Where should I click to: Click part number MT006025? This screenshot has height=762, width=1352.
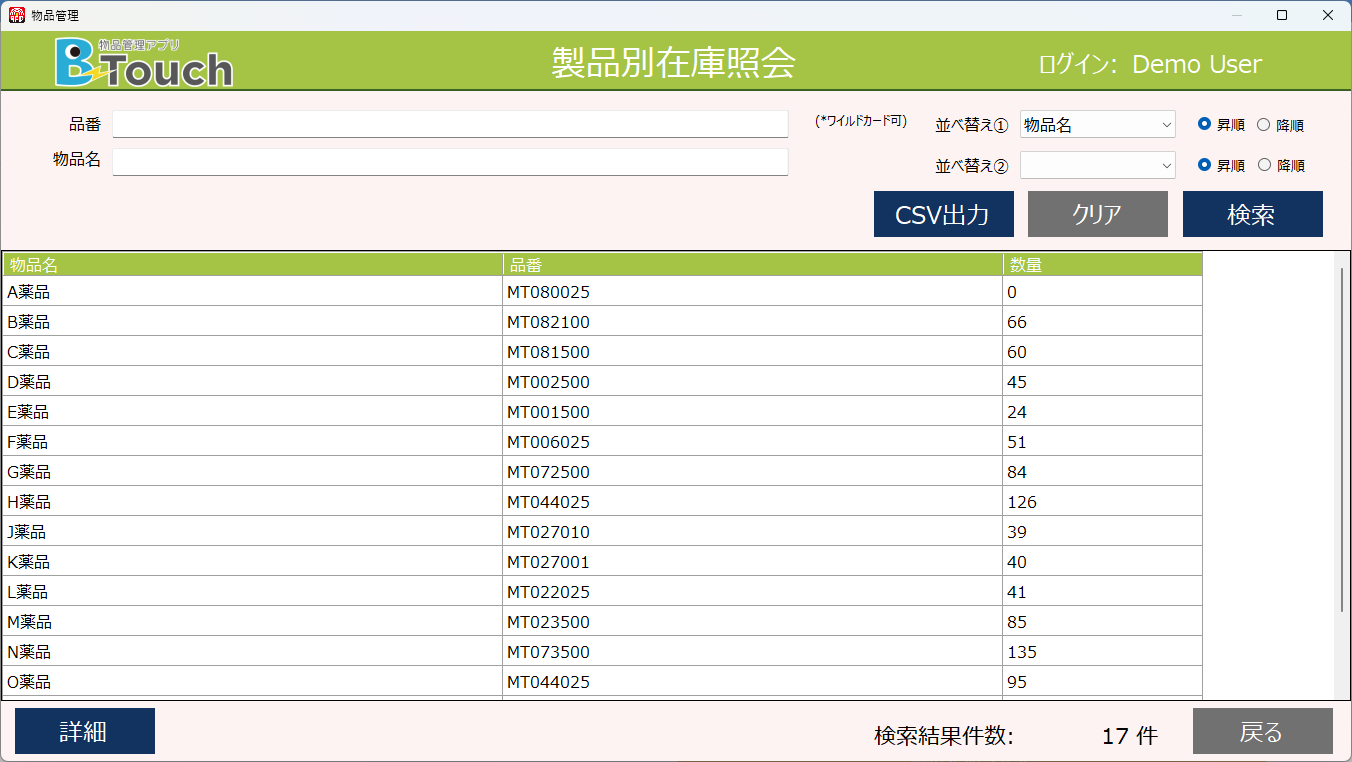point(548,442)
